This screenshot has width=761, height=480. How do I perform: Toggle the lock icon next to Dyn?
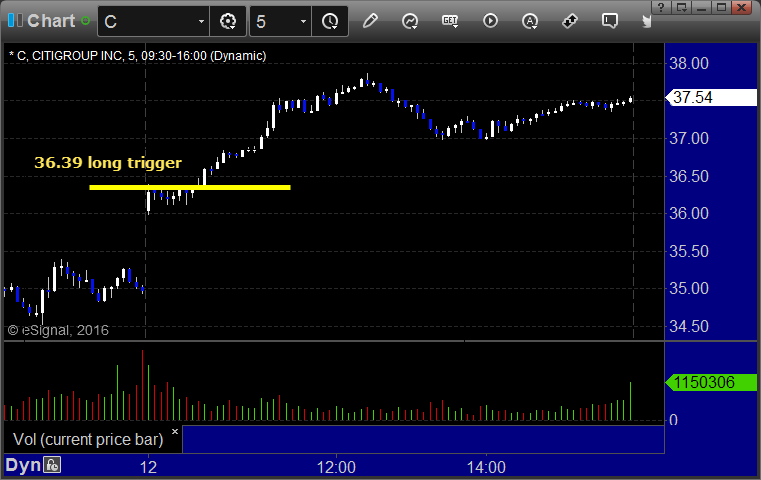pyautogui.click(x=52, y=465)
